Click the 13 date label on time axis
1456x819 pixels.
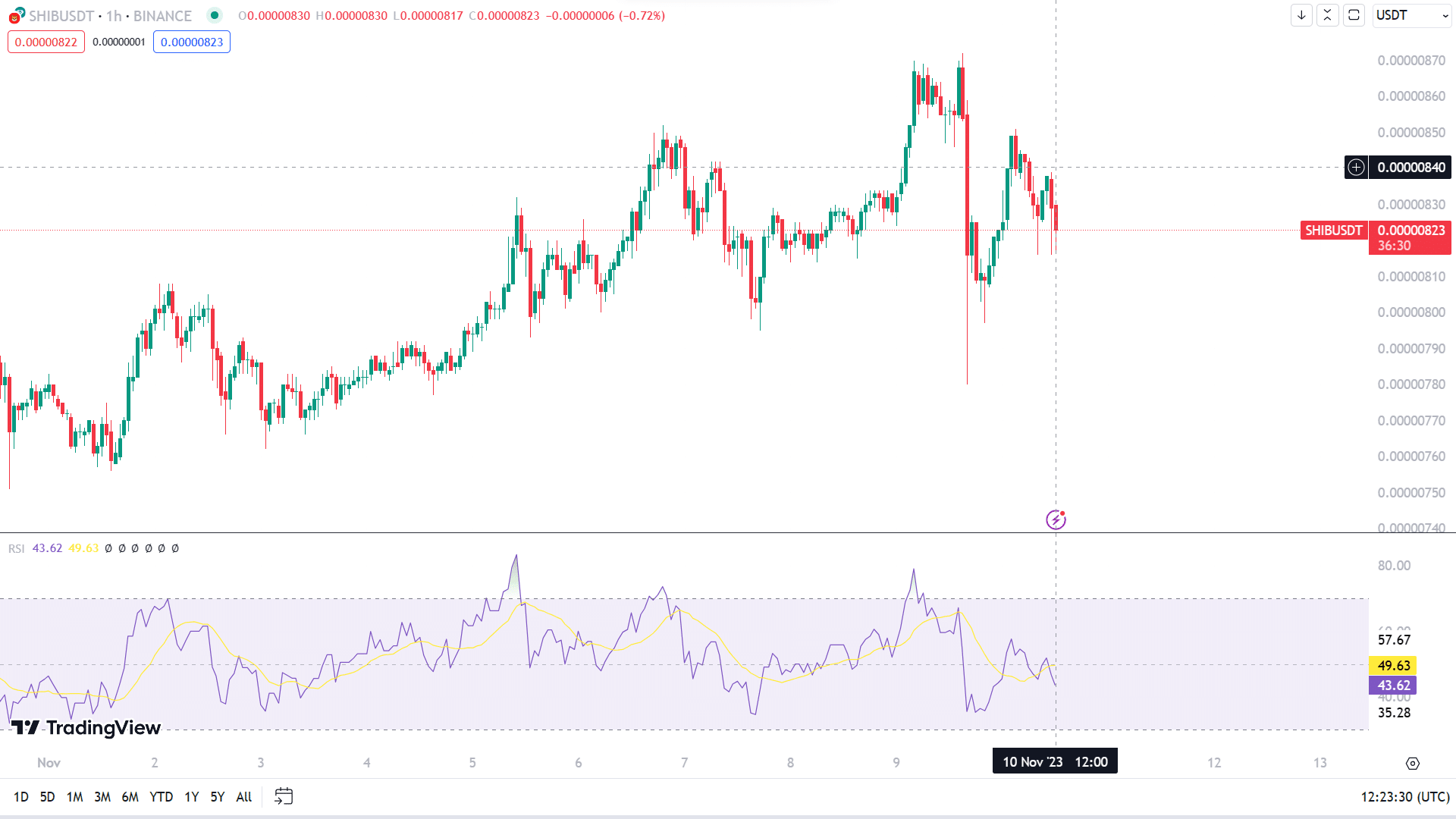point(1320,763)
